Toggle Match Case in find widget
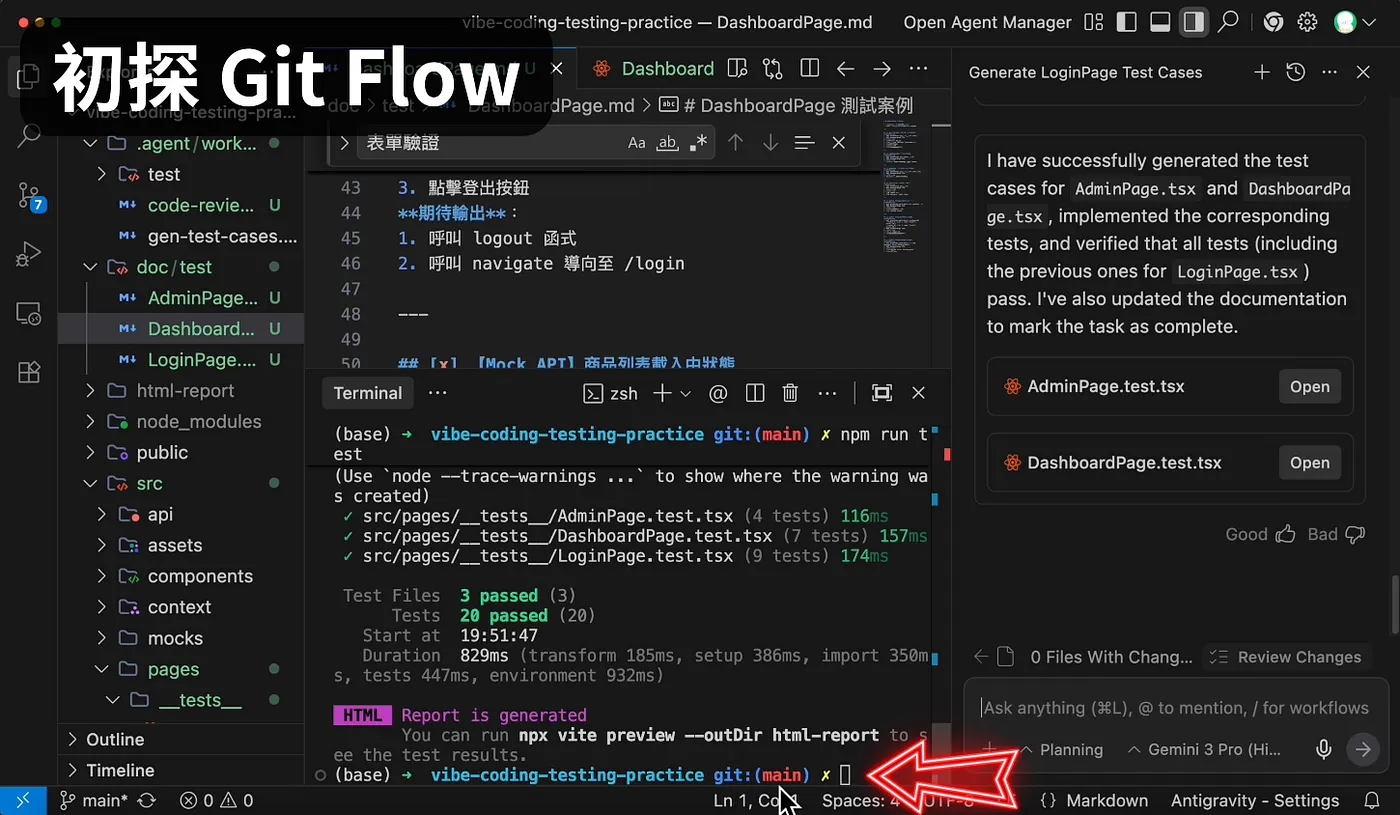 click(637, 143)
